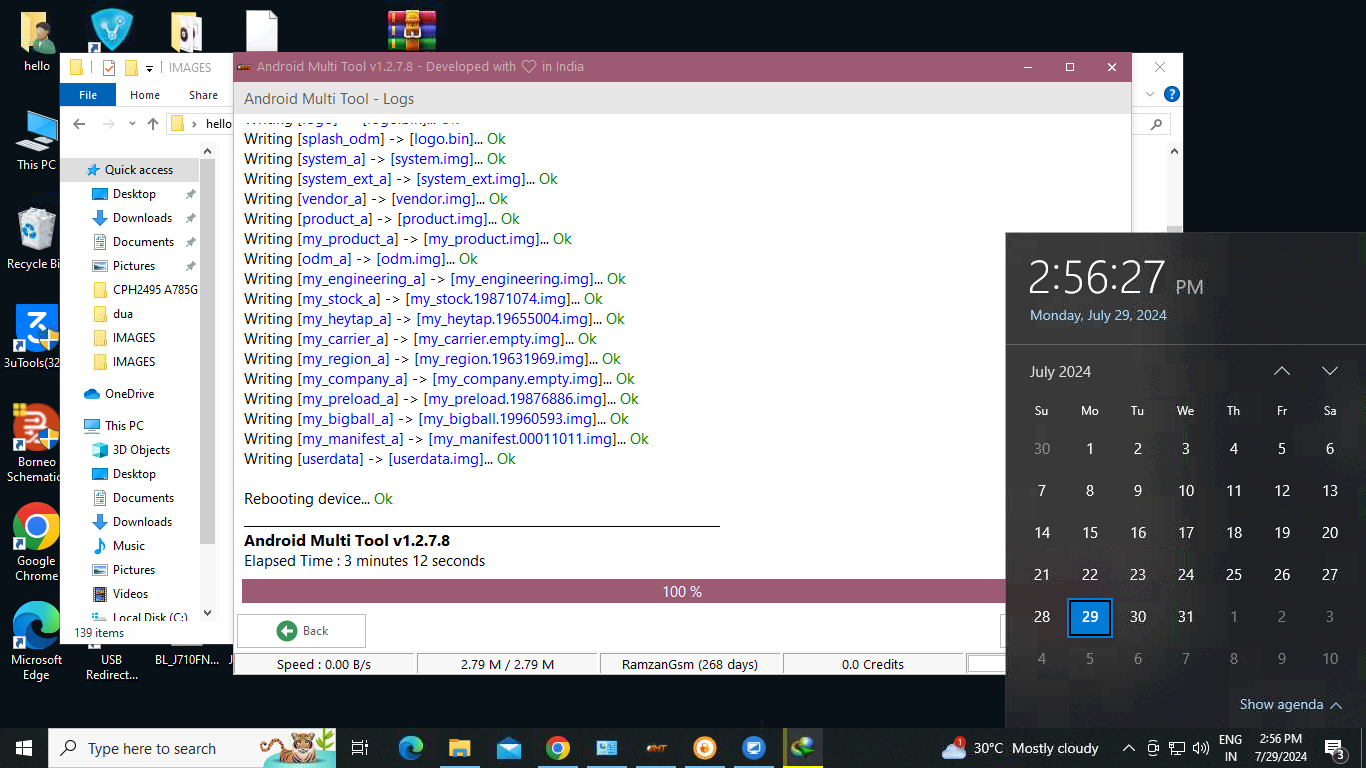Click the search magnifier in File Explorer
Screen dimensions: 1366x768
(x=1157, y=124)
